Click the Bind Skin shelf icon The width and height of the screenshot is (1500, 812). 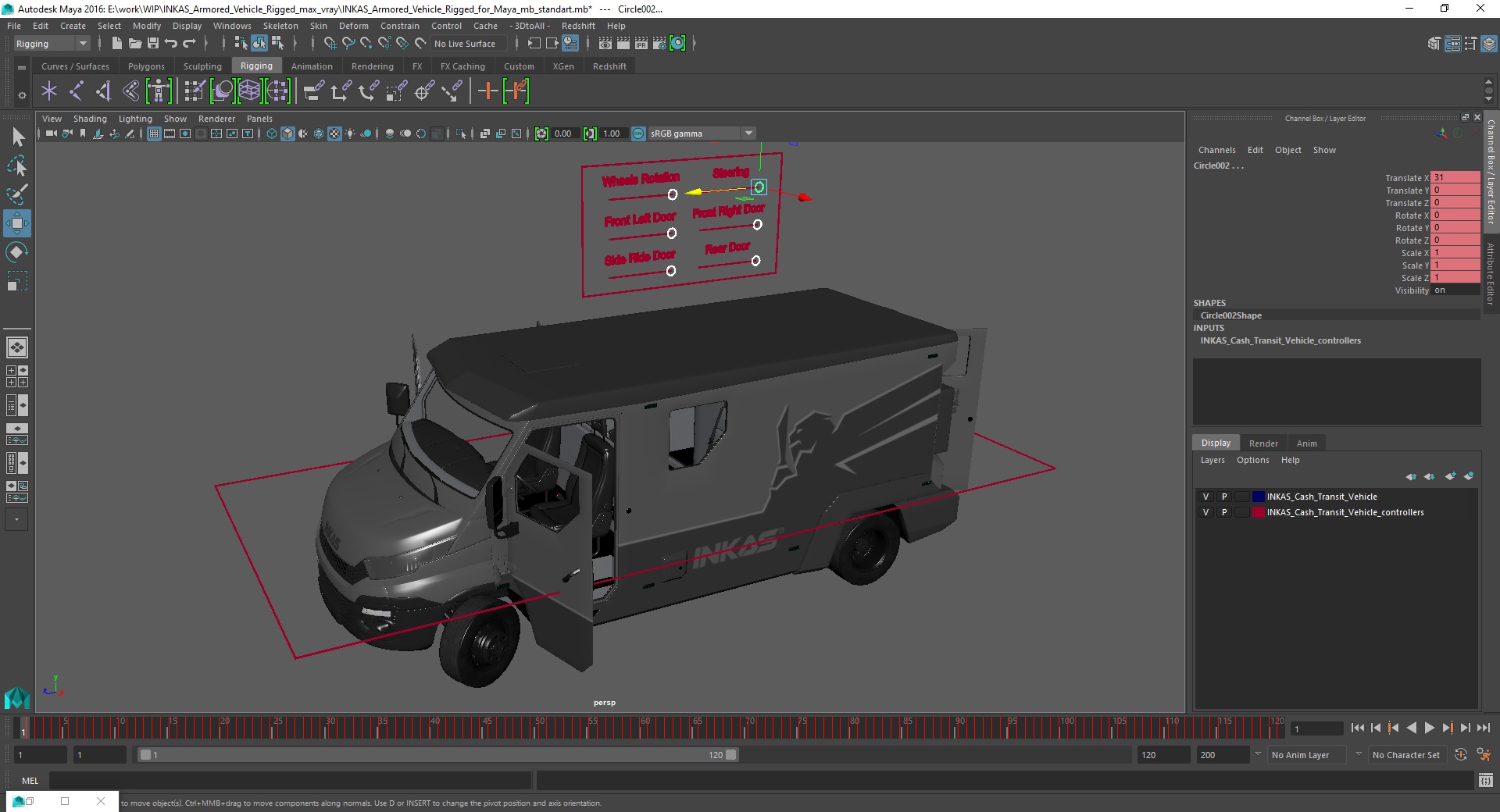[x=131, y=91]
